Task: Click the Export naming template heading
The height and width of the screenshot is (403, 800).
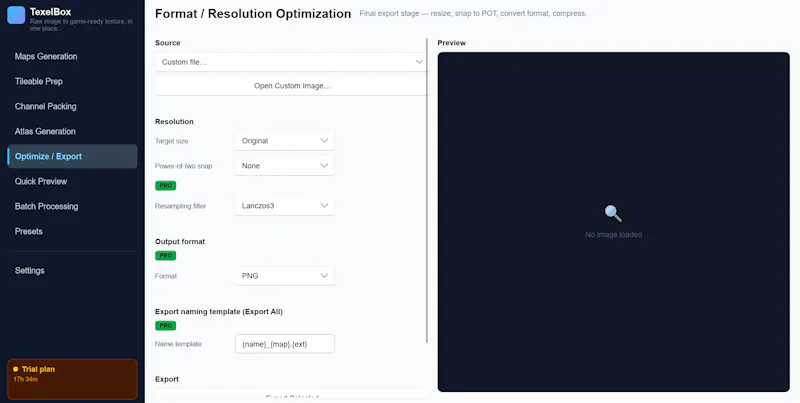Action: [x=219, y=312]
